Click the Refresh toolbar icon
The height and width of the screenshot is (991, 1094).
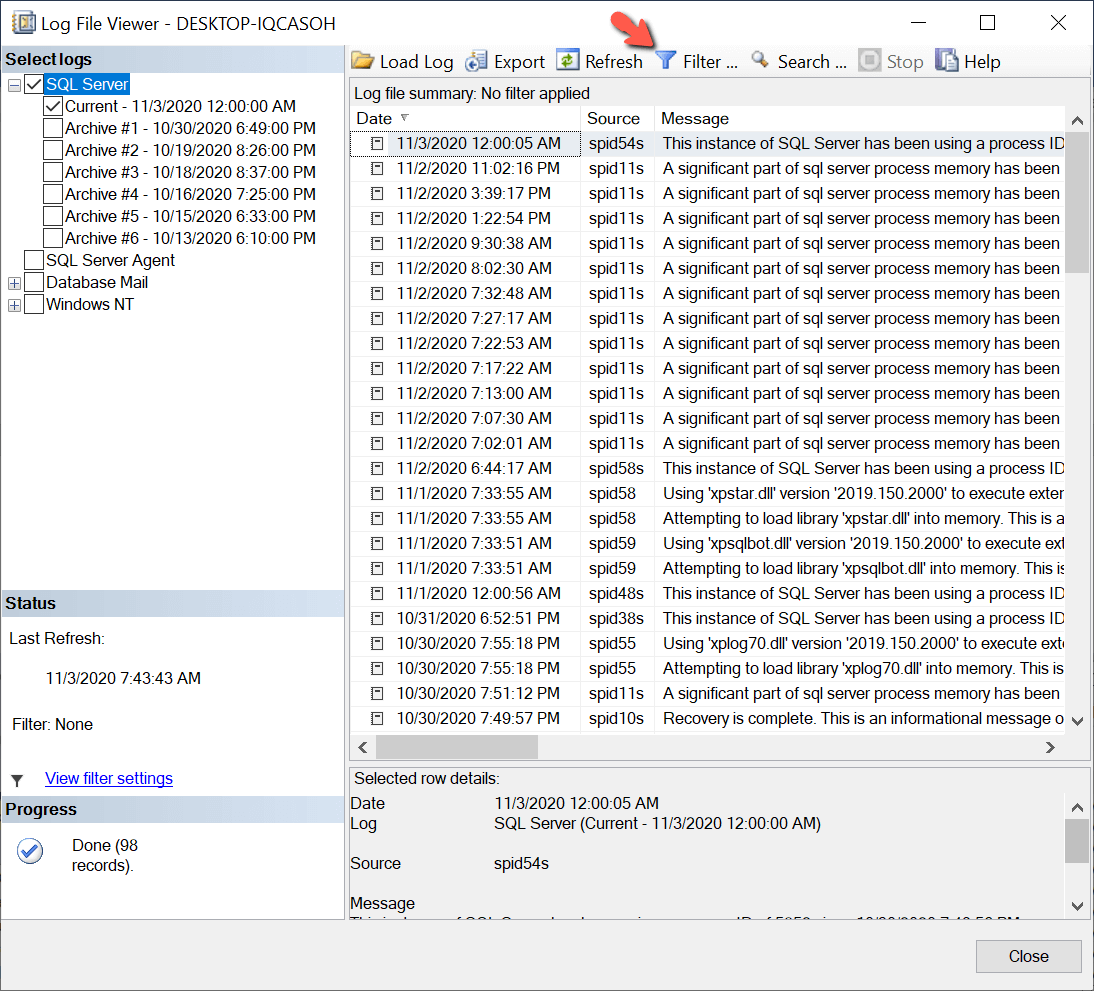coord(567,61)
